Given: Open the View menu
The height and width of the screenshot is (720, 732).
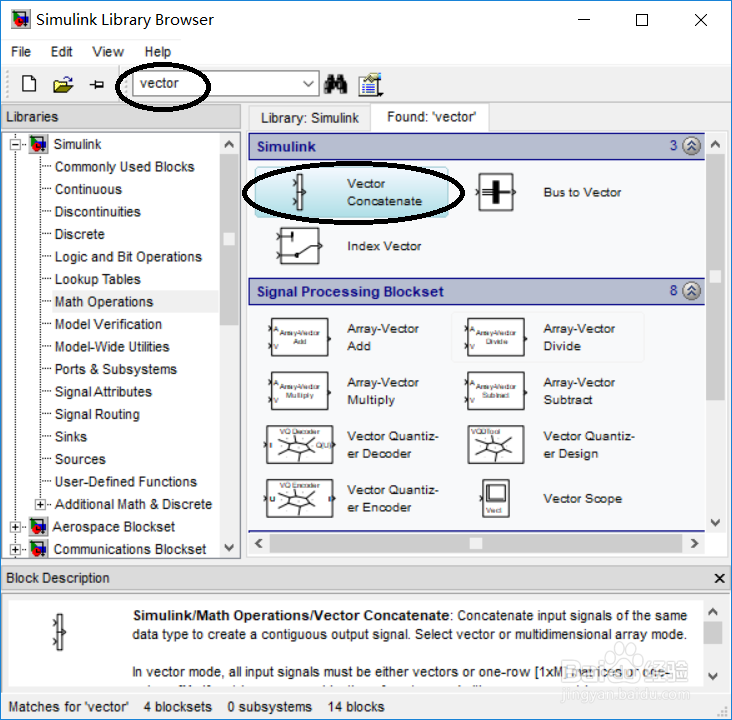Looking at the screenshot, I should (108, 52).
